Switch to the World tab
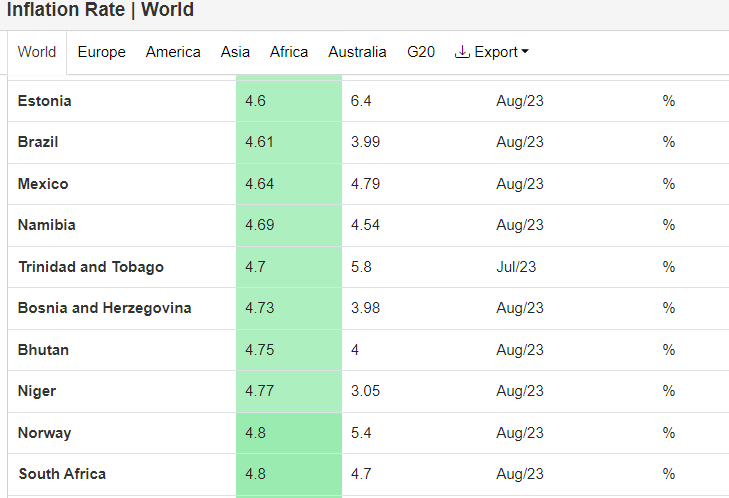The height and width of the screenshot is (498, 729). coord(37,52)
